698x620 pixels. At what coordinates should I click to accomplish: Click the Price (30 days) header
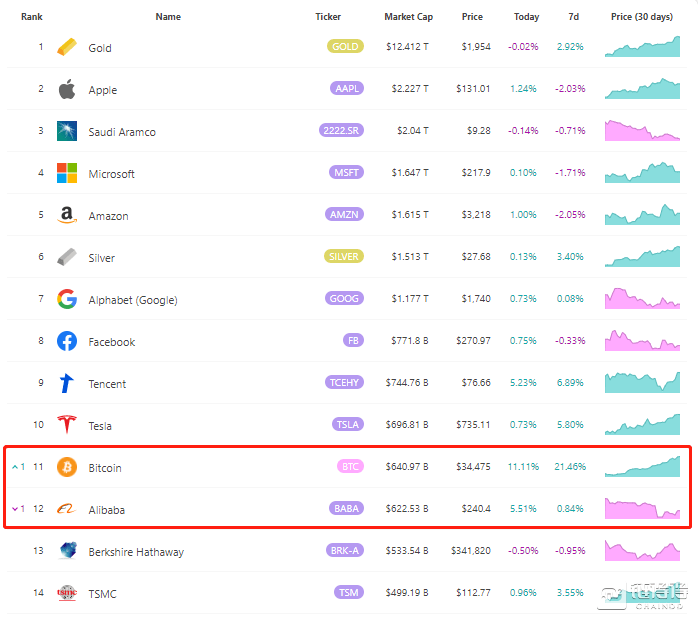[642, 17]
